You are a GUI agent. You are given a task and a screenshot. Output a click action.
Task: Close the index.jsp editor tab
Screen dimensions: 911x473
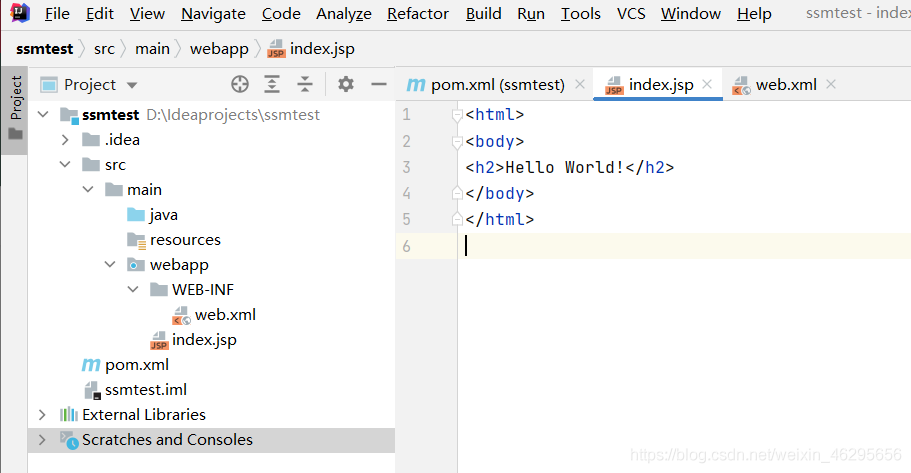(x=707, y=85)
